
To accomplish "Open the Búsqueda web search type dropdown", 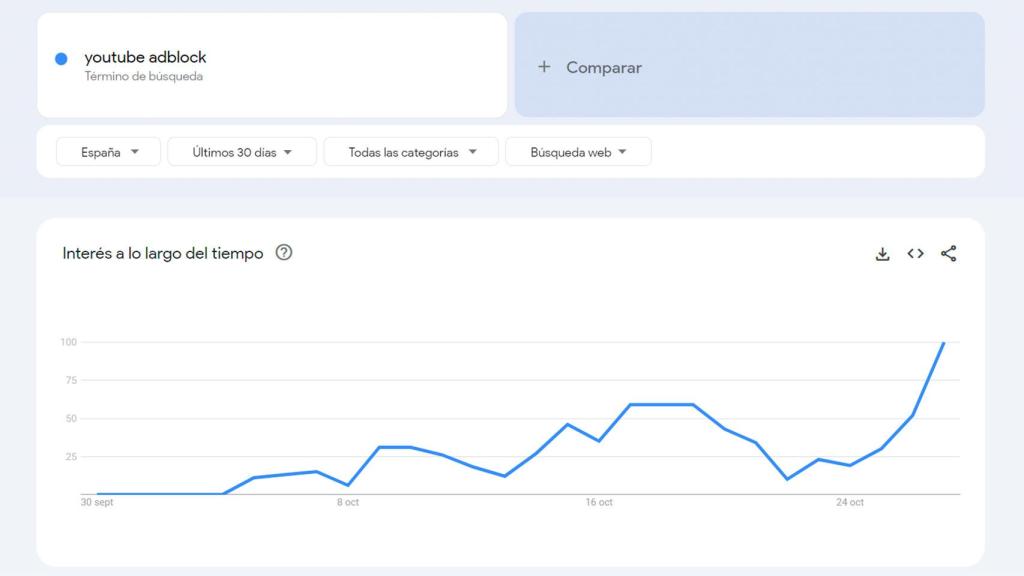I will pos(578,152).
